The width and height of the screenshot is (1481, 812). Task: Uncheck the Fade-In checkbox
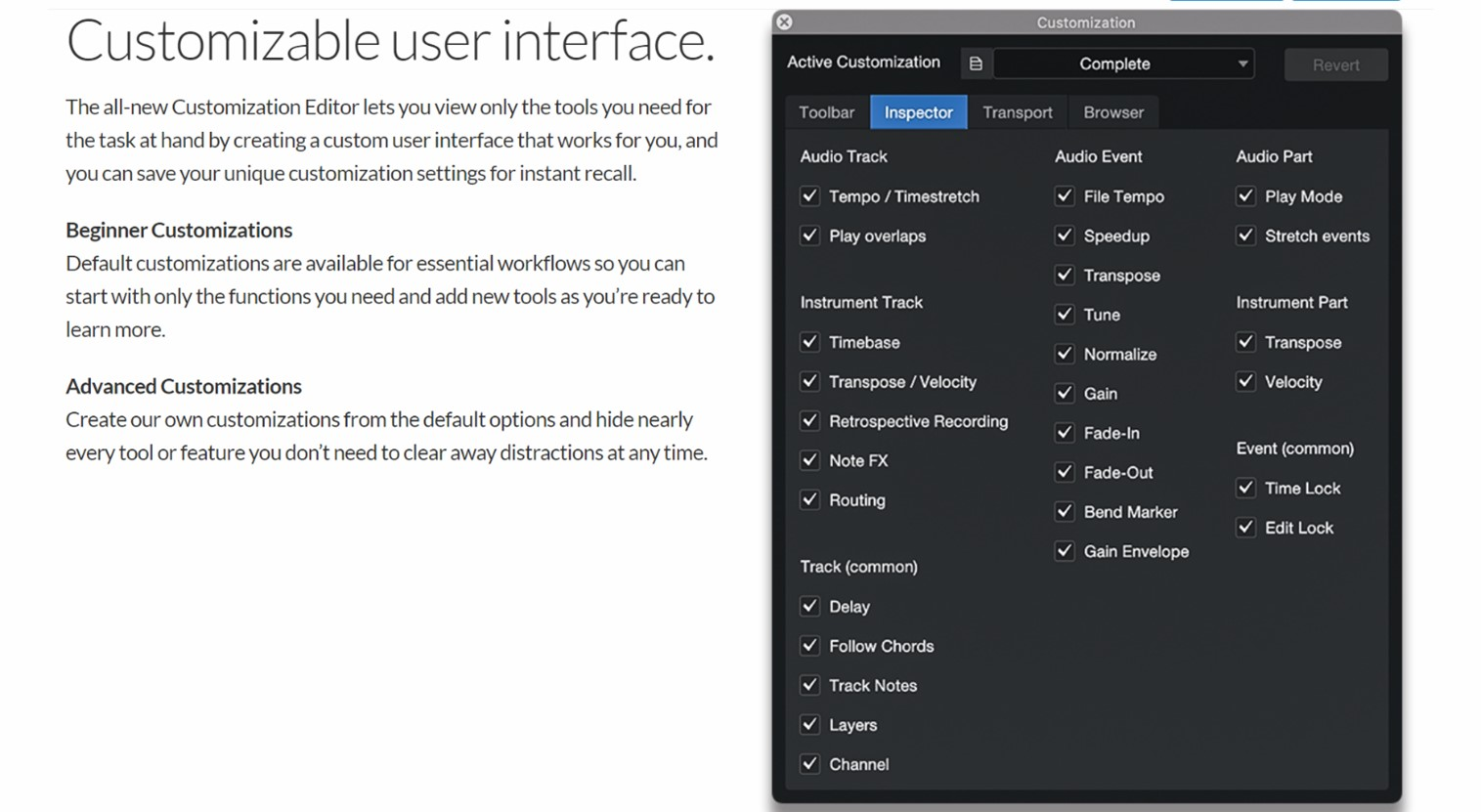pos(1065,432)
